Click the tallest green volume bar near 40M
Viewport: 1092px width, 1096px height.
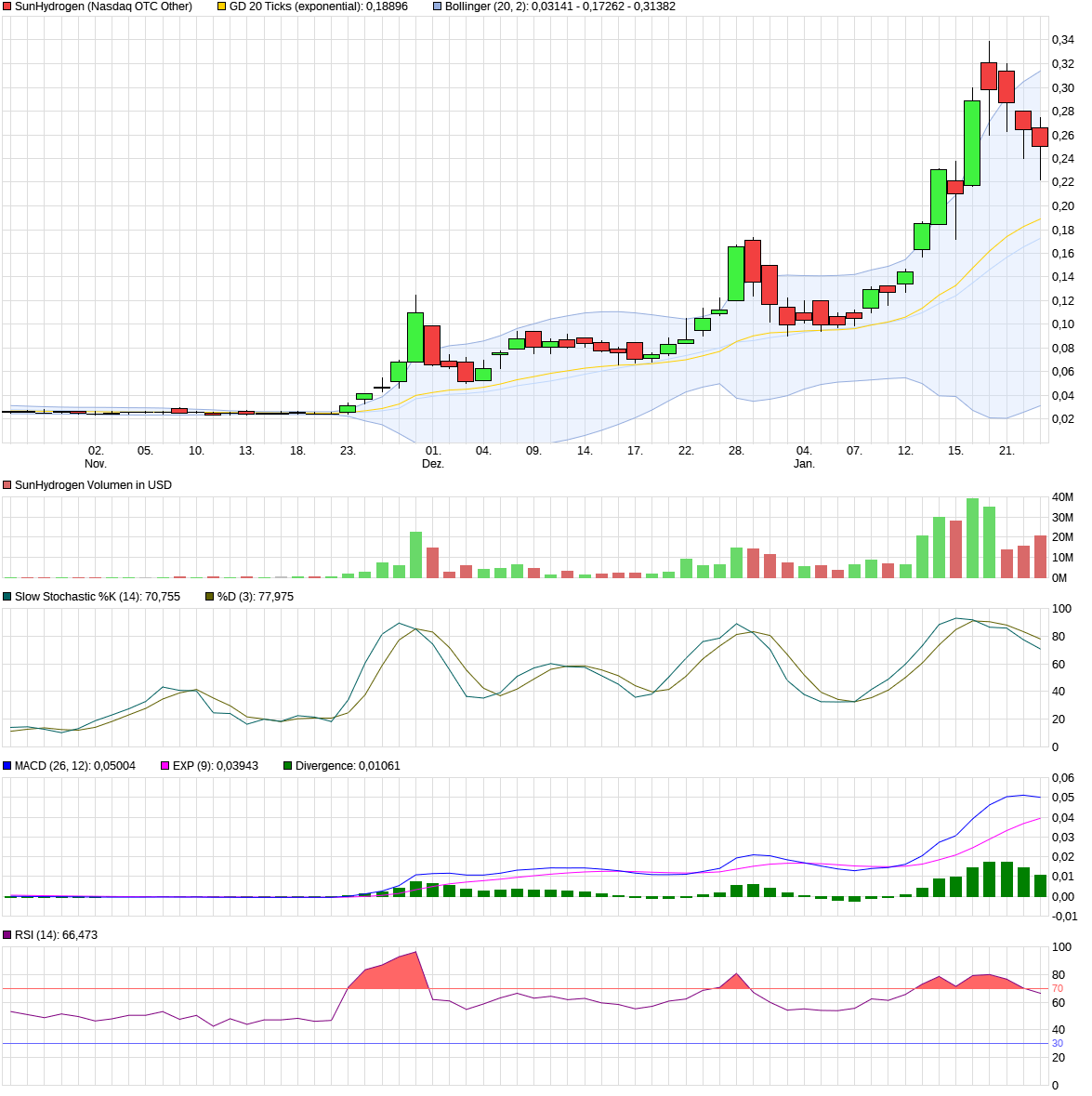pyautogui.click(x=972, y=538)
